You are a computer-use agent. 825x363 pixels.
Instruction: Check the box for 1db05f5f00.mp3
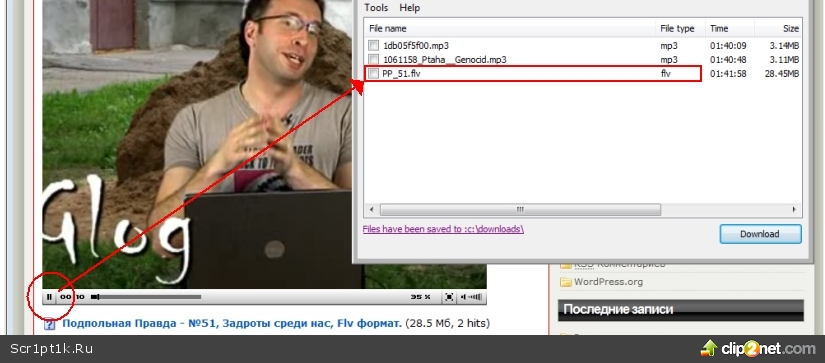tap(373, 45)
